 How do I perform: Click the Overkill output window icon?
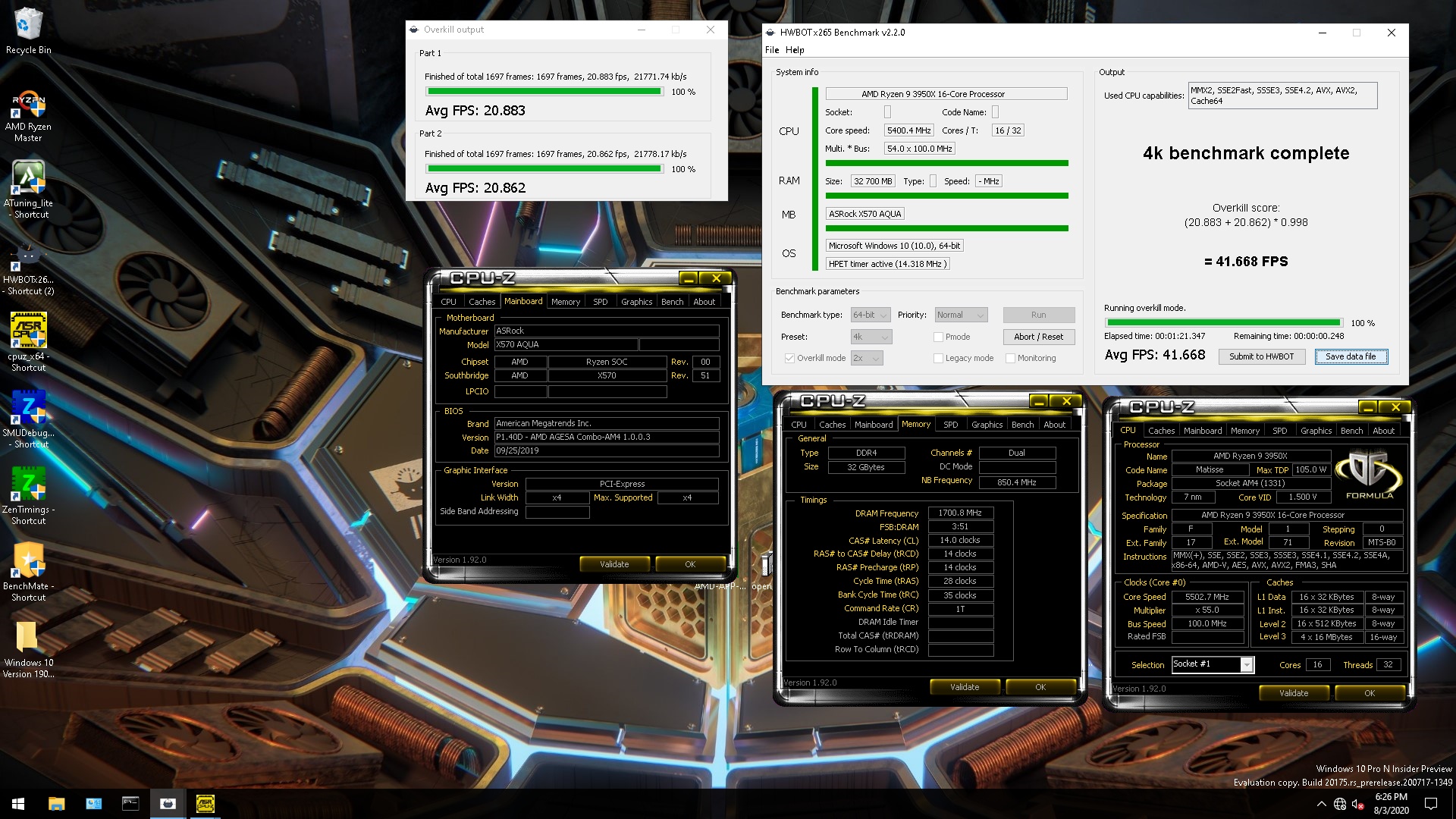pyautogui.click(x=414, y=30)
